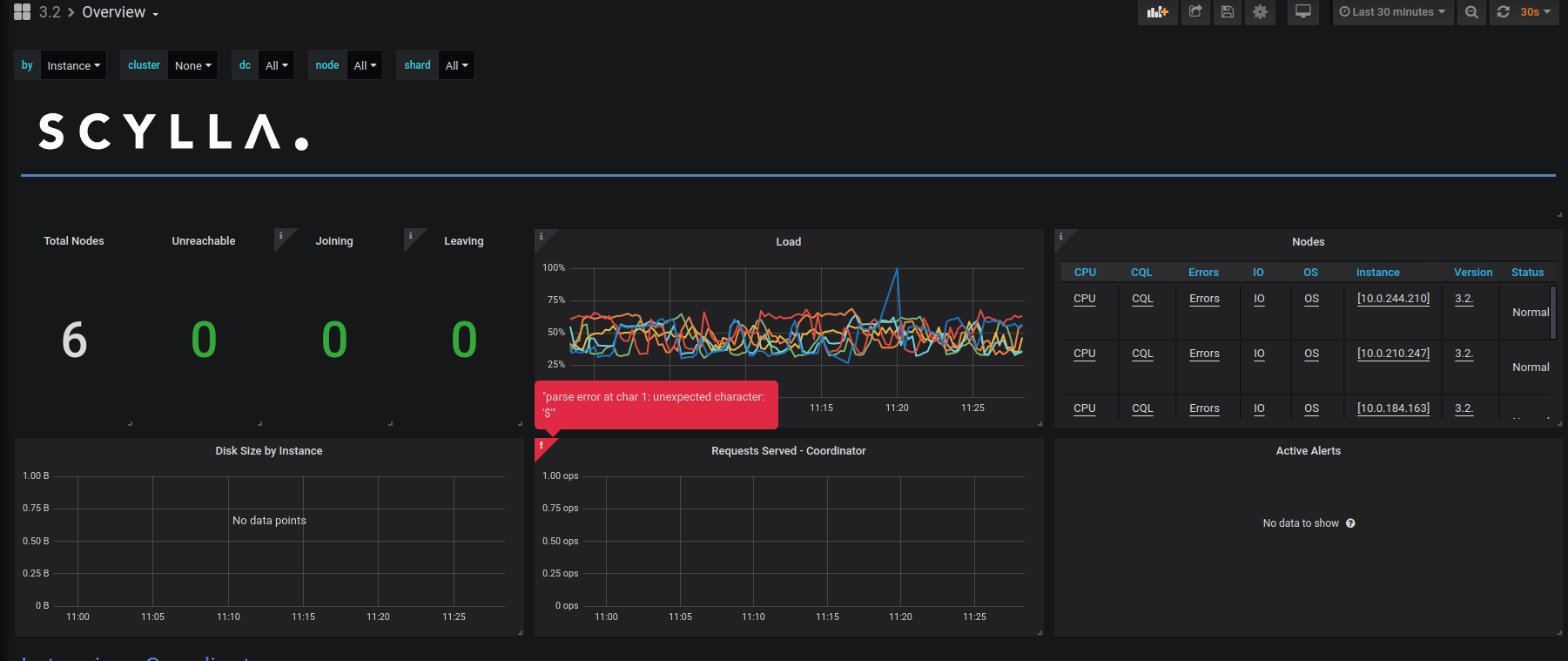Click the info corner on the Leaving panel
The height and width of the screenshot is (661, 1568).
tap(411, 236)
